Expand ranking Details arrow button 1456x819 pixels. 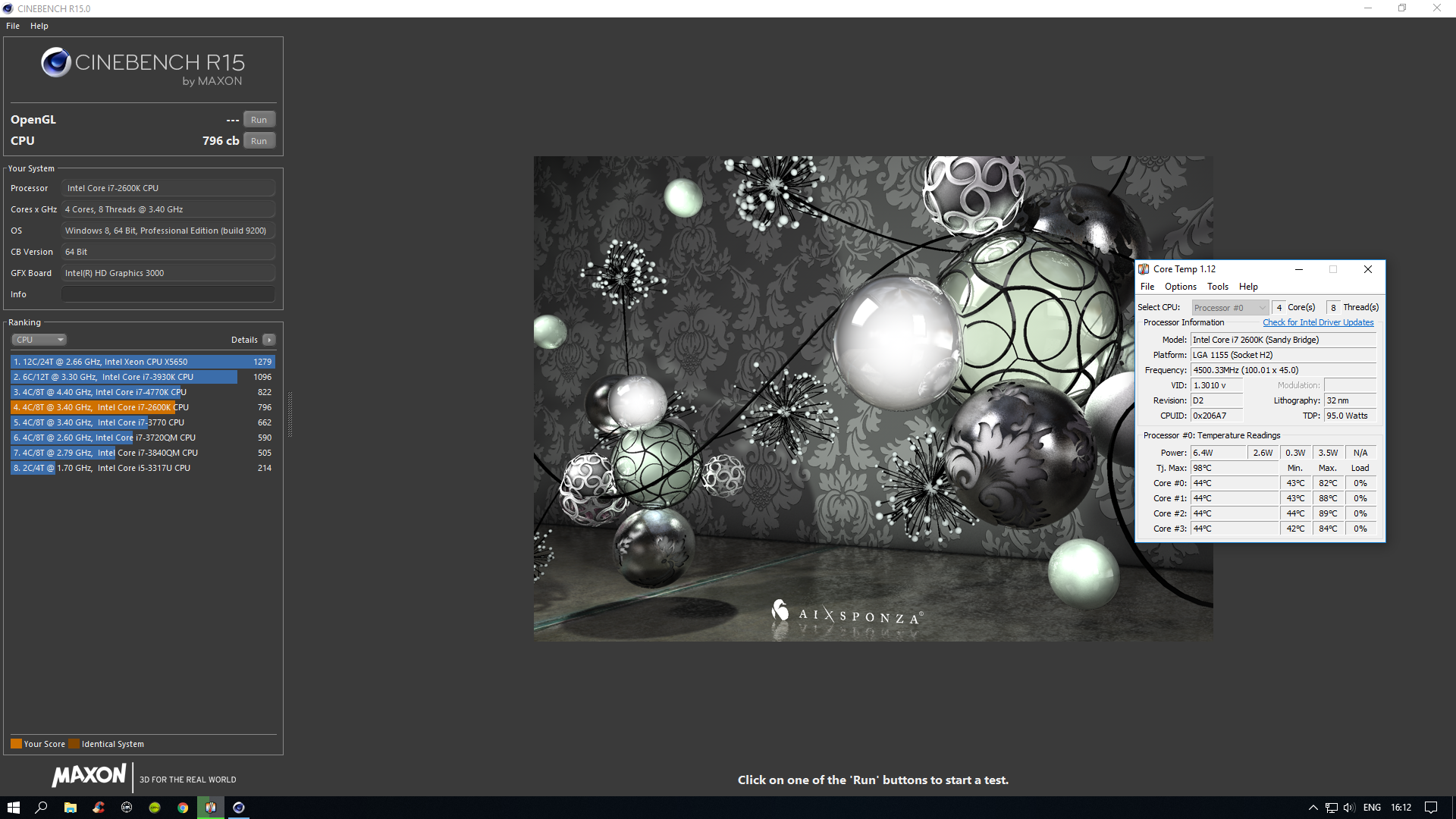[269, 340]
